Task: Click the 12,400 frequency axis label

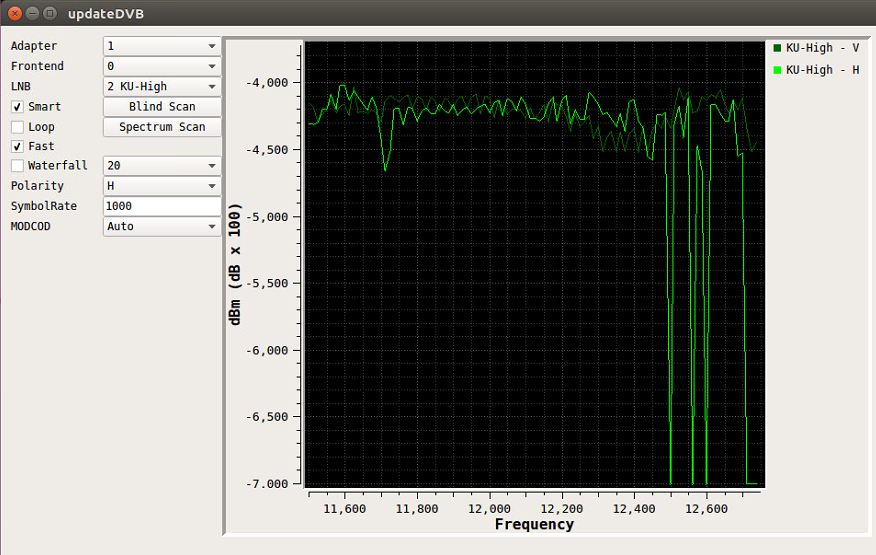Action: click(634, 509)
